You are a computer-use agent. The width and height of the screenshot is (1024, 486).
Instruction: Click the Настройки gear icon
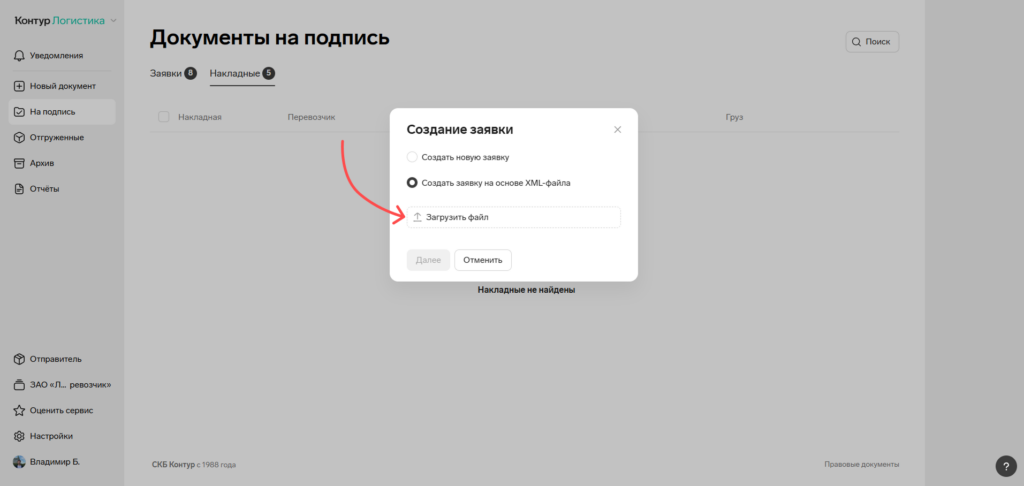click(20, 436)
